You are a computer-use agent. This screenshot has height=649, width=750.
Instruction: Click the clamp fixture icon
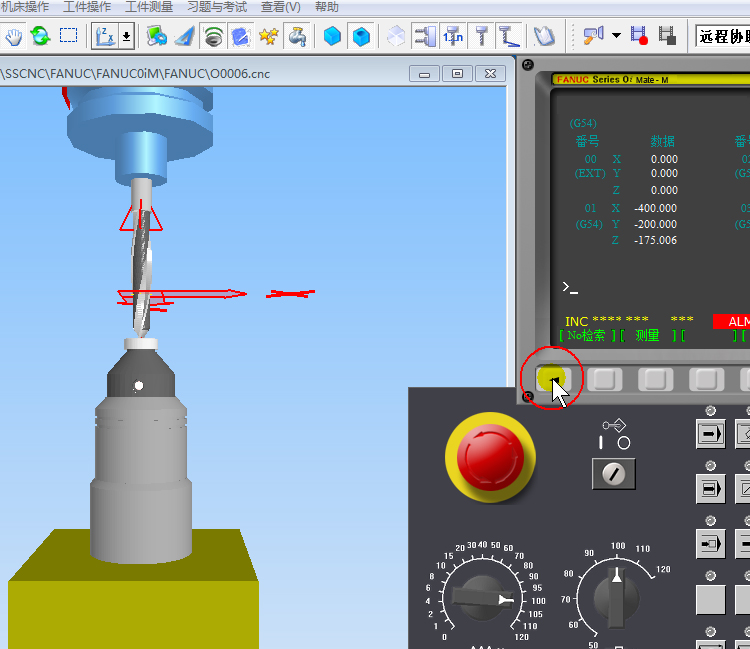[425, 36]
